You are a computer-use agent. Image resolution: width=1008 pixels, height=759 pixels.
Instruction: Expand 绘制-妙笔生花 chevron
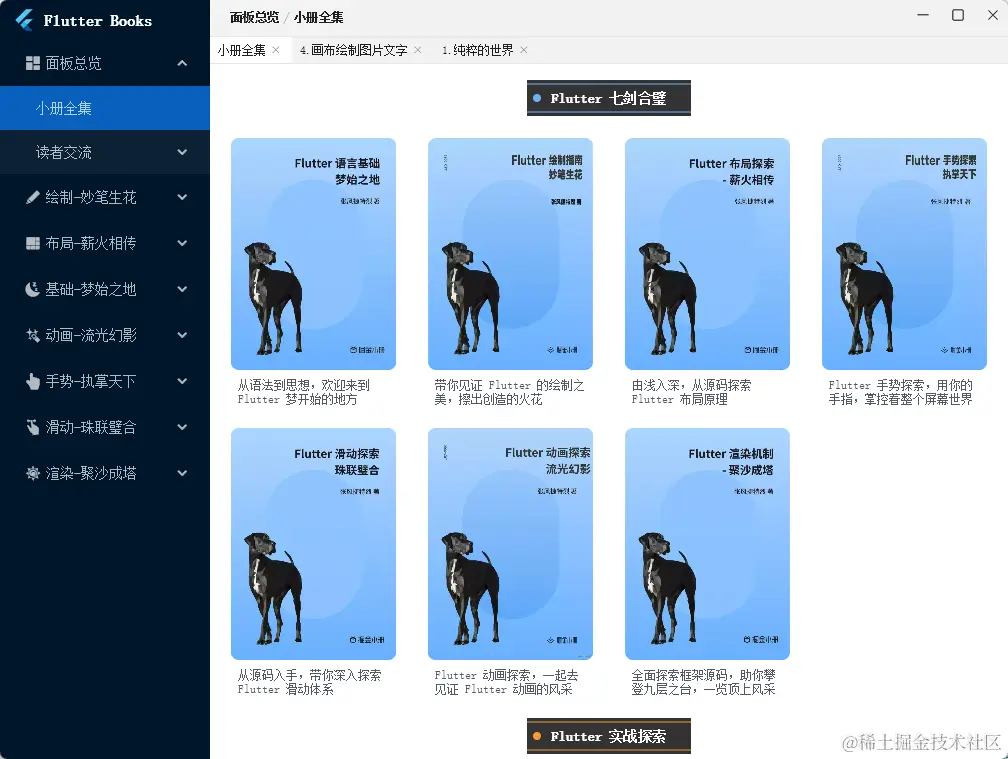(182, 197)
